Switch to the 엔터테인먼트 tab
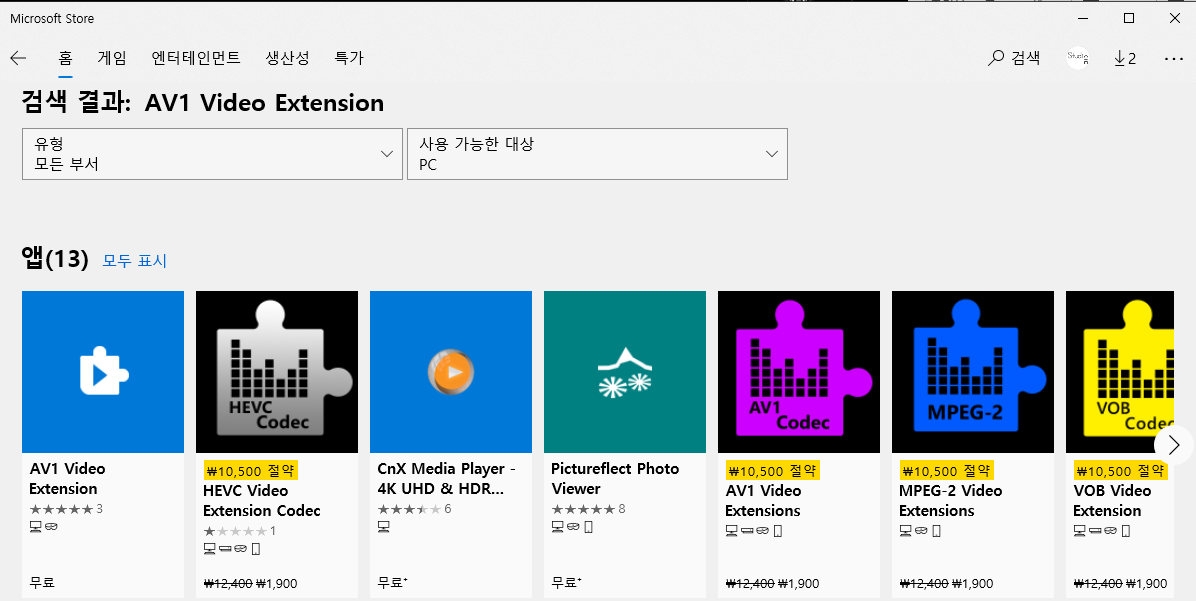Screen dimensions: 1196x601 coord(196,58)
